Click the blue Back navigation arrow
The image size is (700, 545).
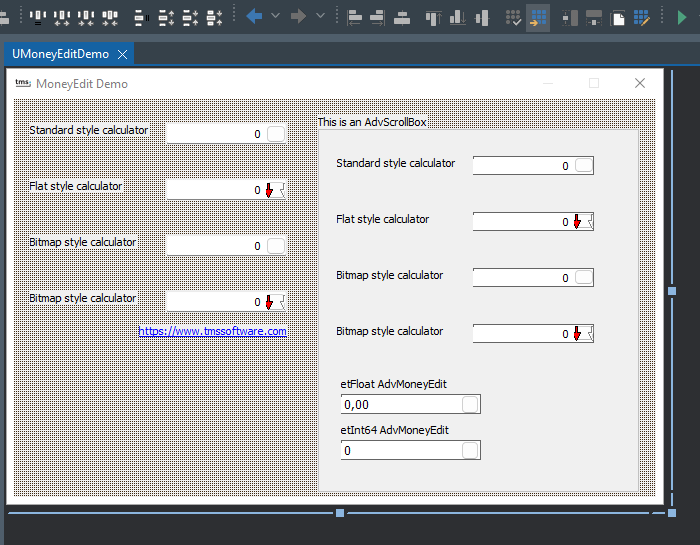coord(254,17)
